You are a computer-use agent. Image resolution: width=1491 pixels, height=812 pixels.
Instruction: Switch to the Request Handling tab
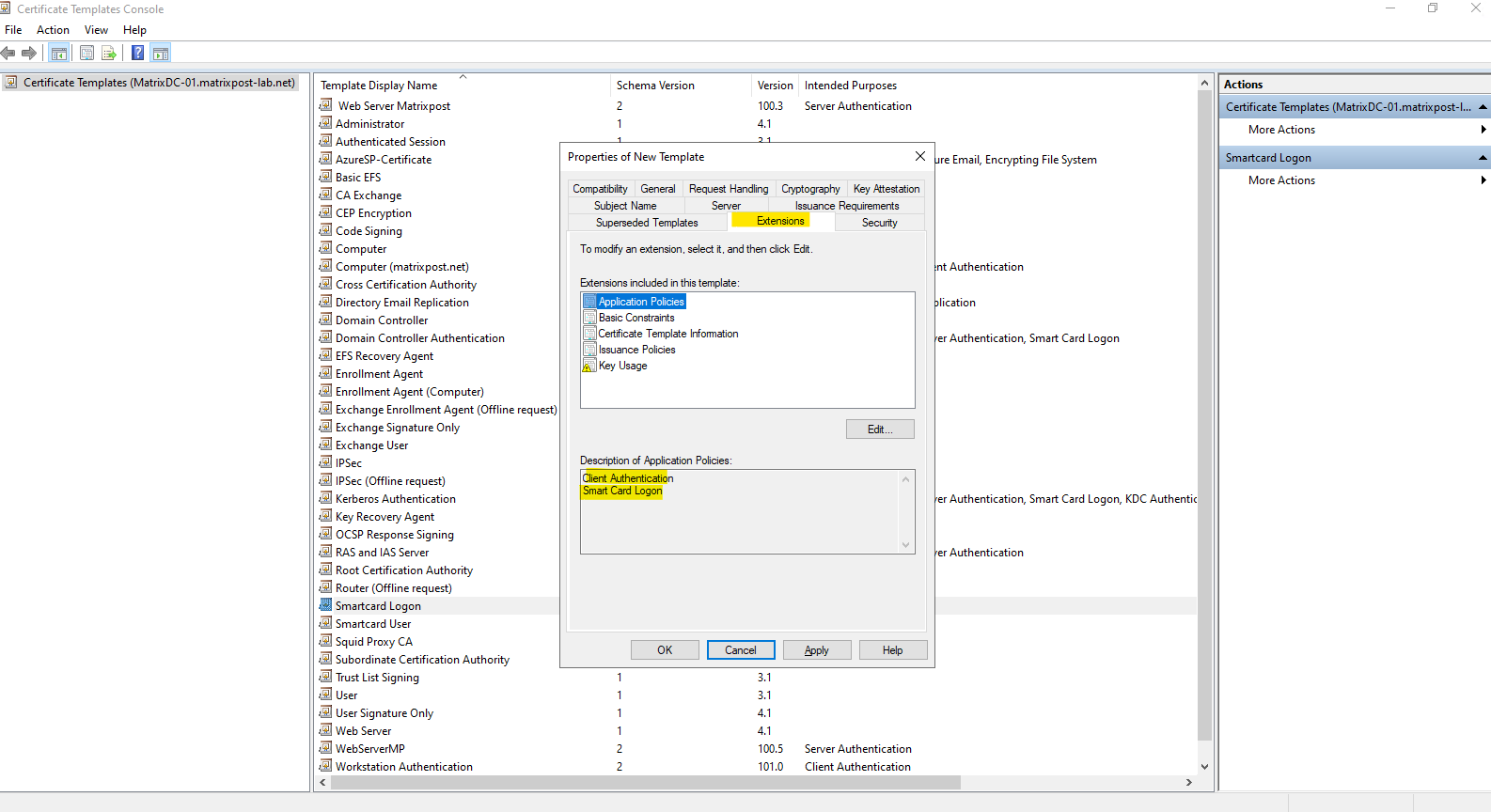[x=729, y=189]
